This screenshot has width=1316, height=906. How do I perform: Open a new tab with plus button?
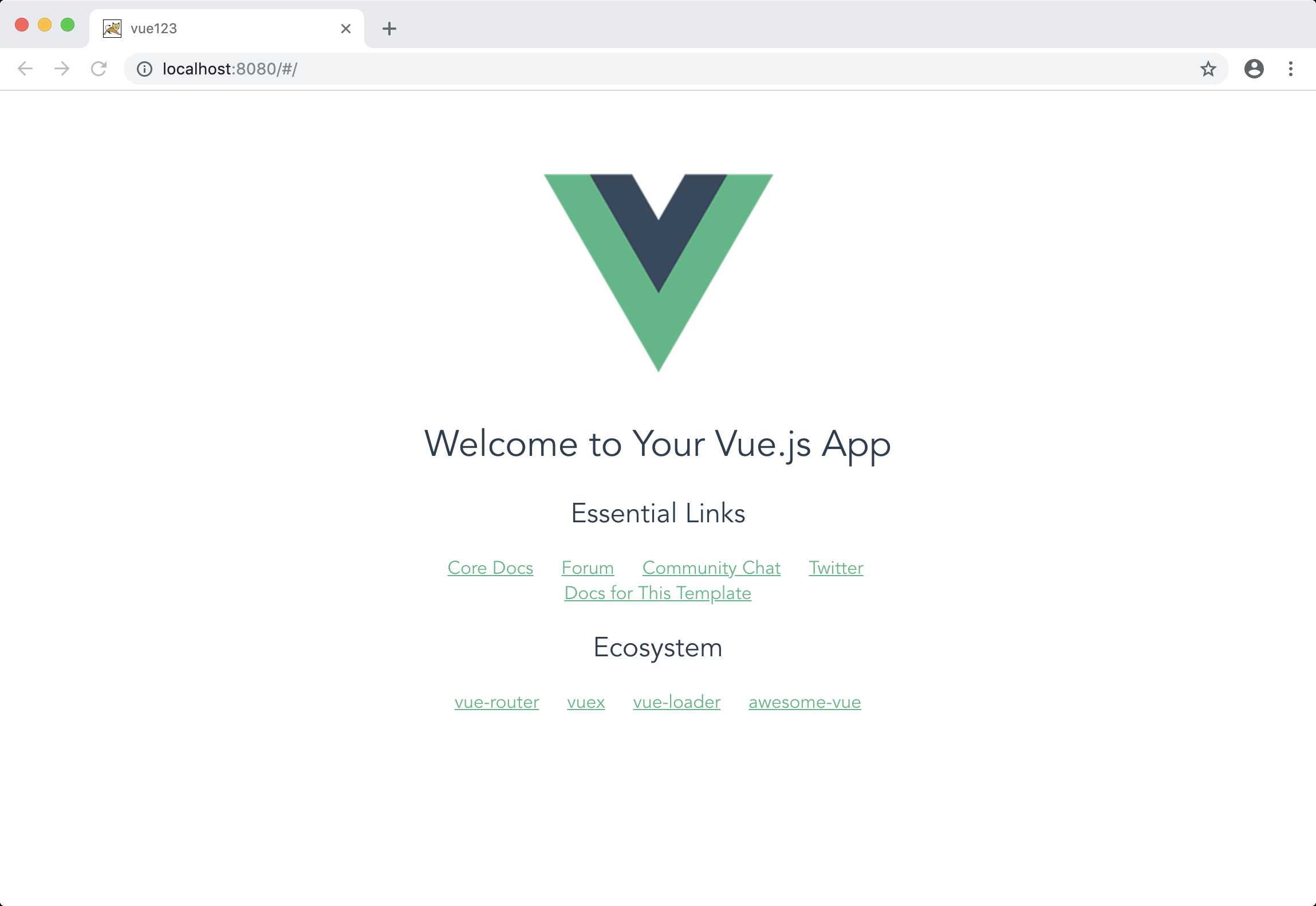389,29
